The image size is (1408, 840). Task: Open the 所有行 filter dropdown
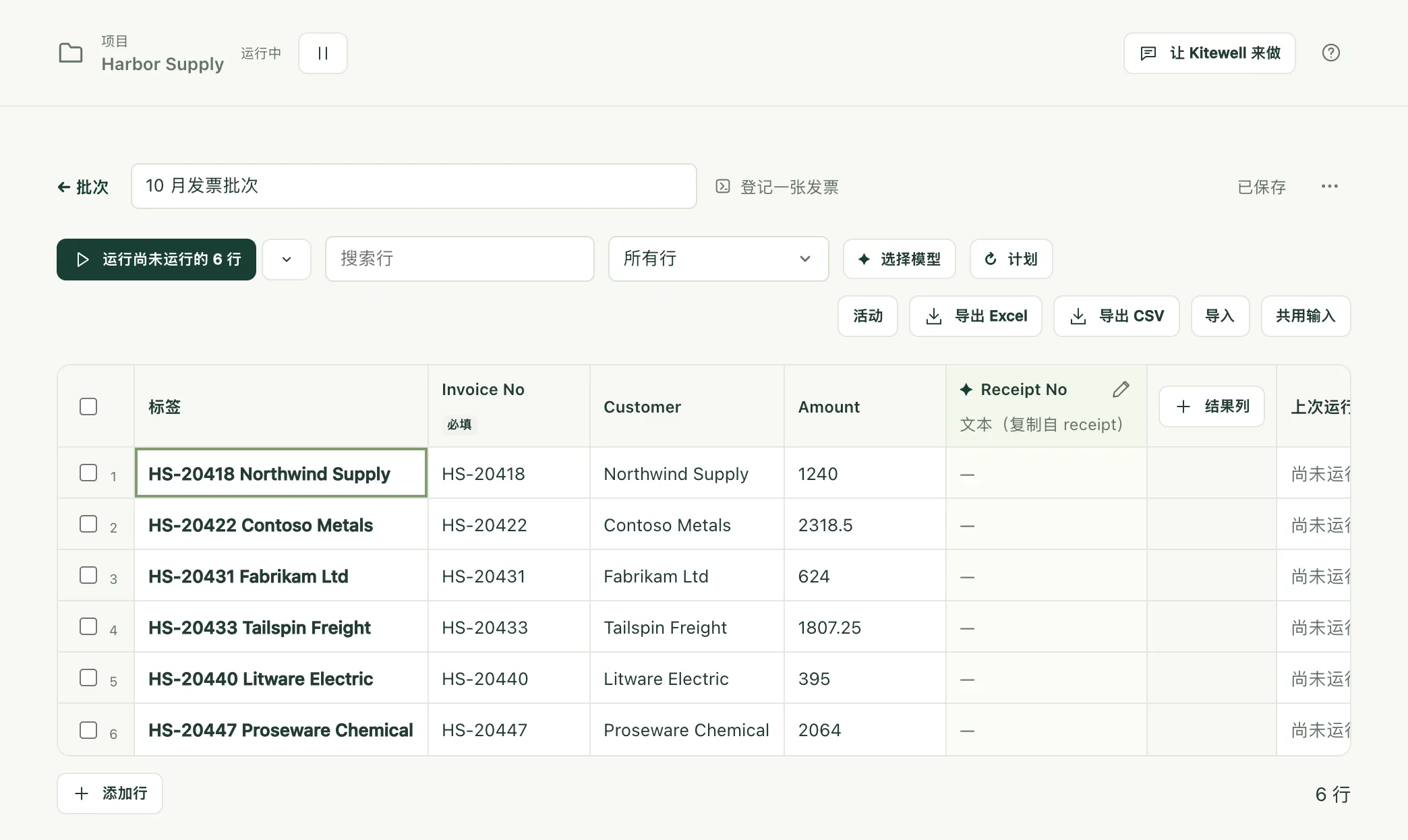[x=718, y=259]
